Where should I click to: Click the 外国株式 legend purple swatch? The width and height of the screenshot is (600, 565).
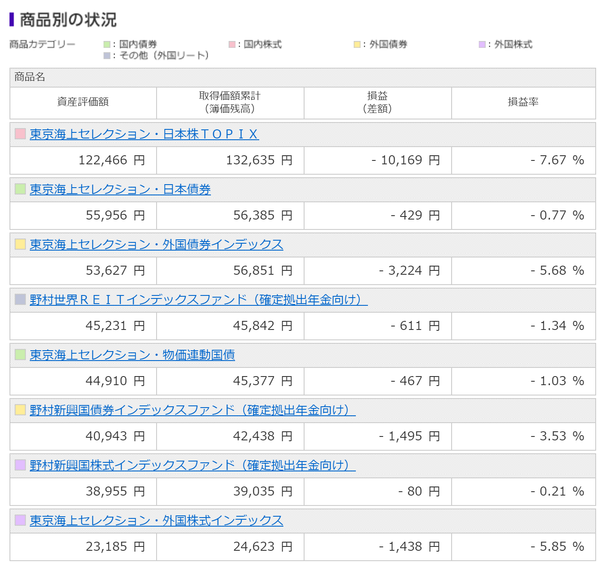(x=482, y=45)
